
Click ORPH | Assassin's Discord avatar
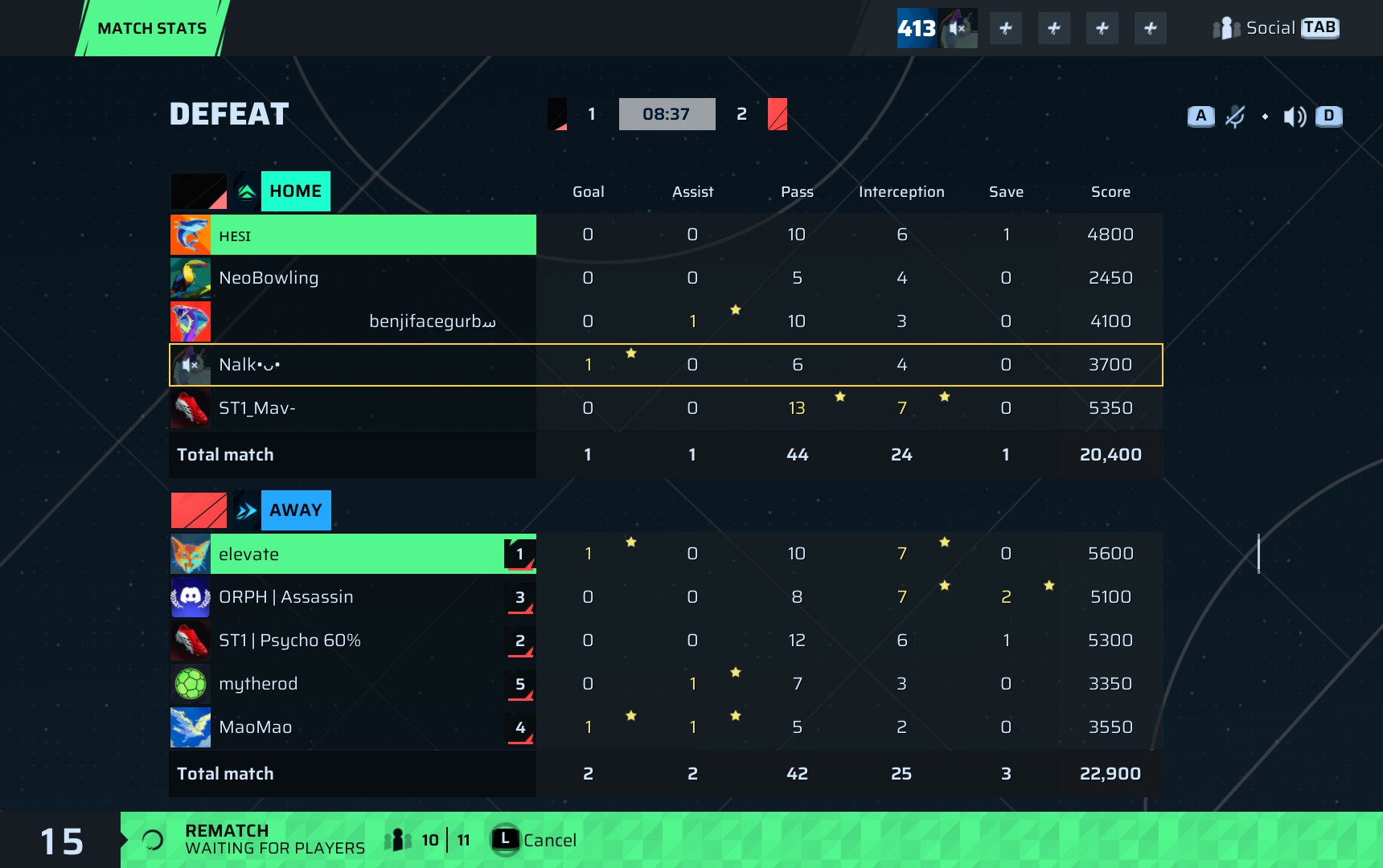click(x=191, y=597)
